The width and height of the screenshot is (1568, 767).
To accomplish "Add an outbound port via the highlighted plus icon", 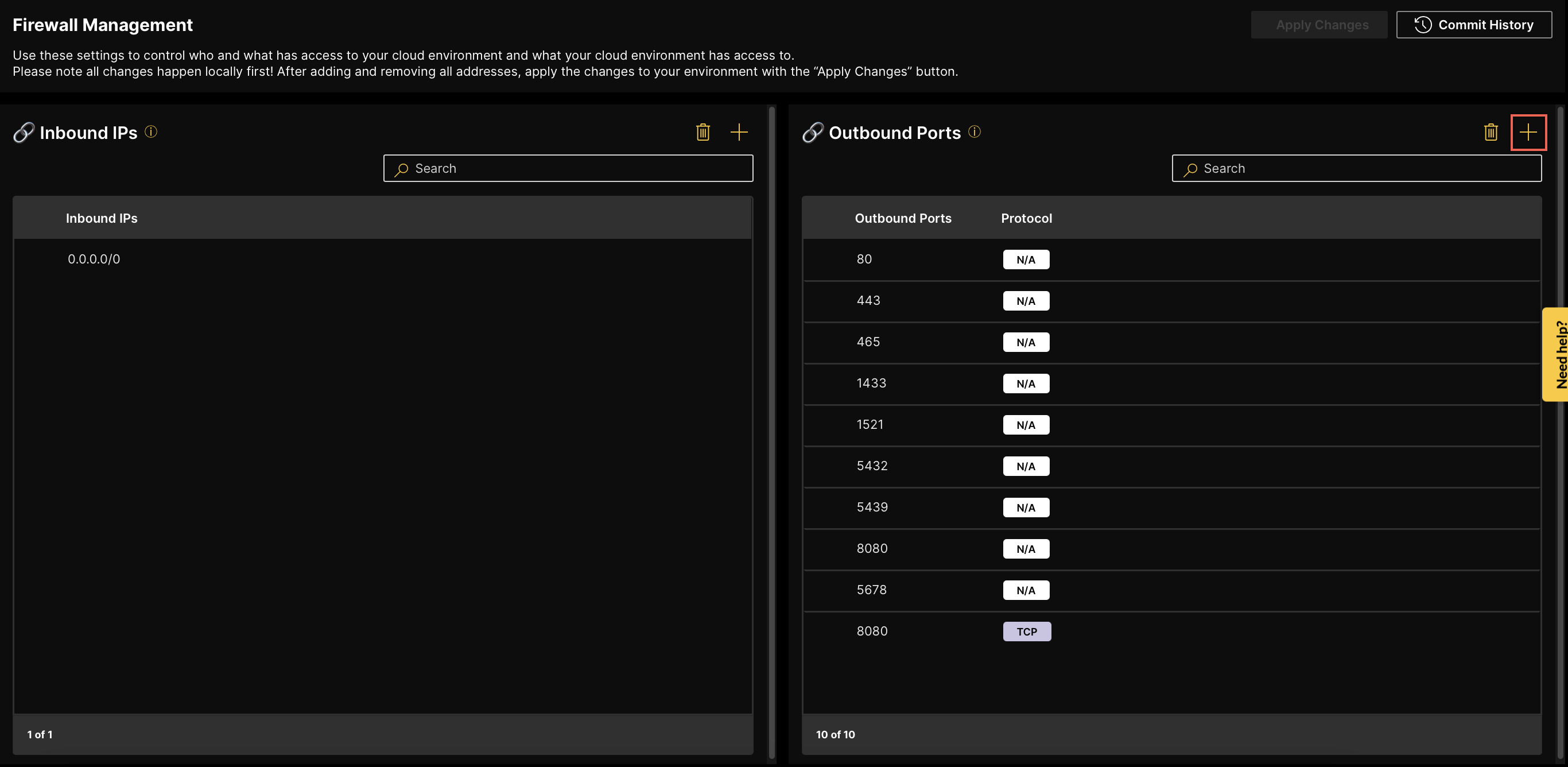I will pyautogui.click(x=1529, y=131).
